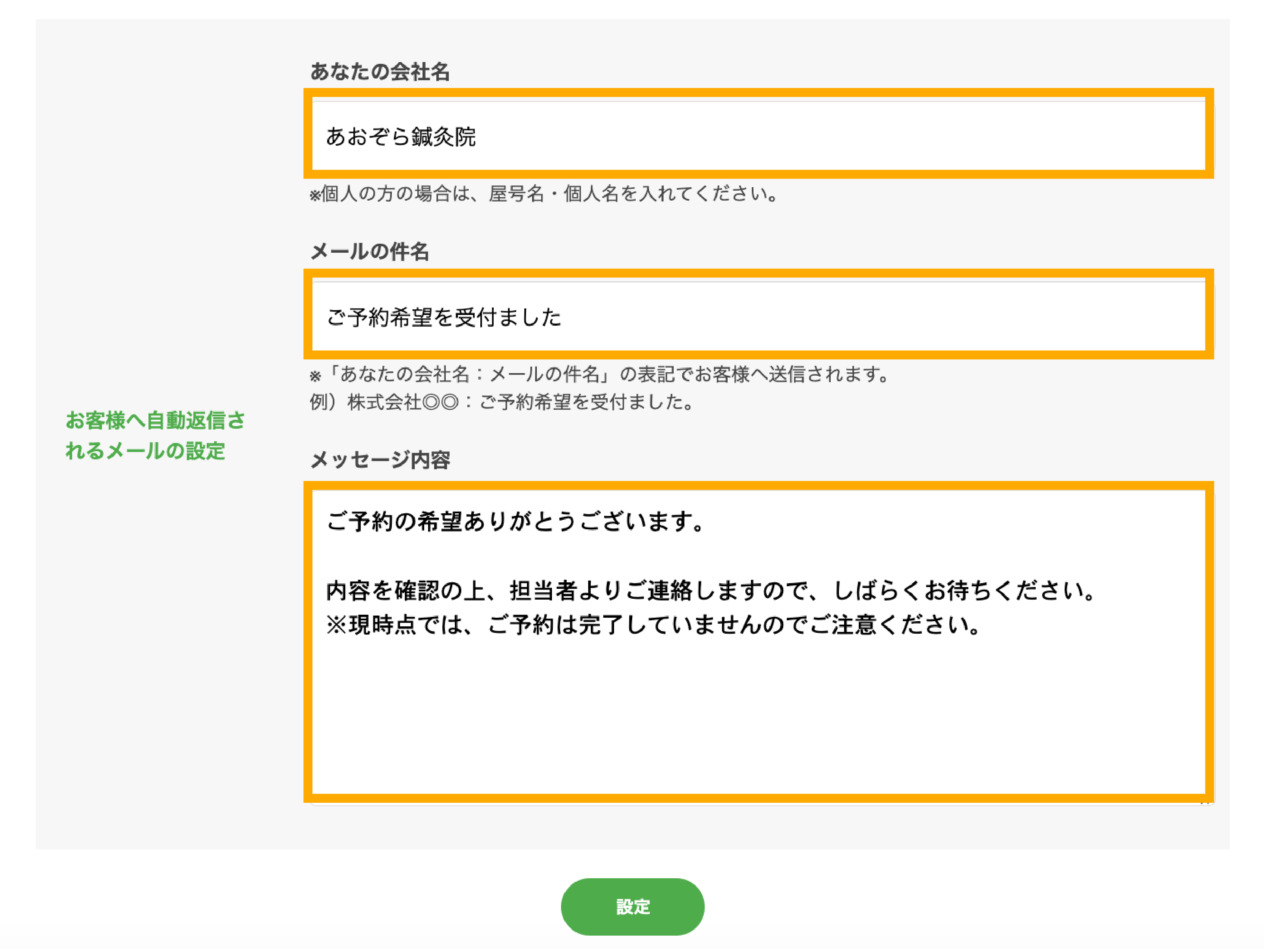This screenshot has width=1264, height=949.
Task: Focus the あなたの会社名 input field
Action: [x=757, y=135]
